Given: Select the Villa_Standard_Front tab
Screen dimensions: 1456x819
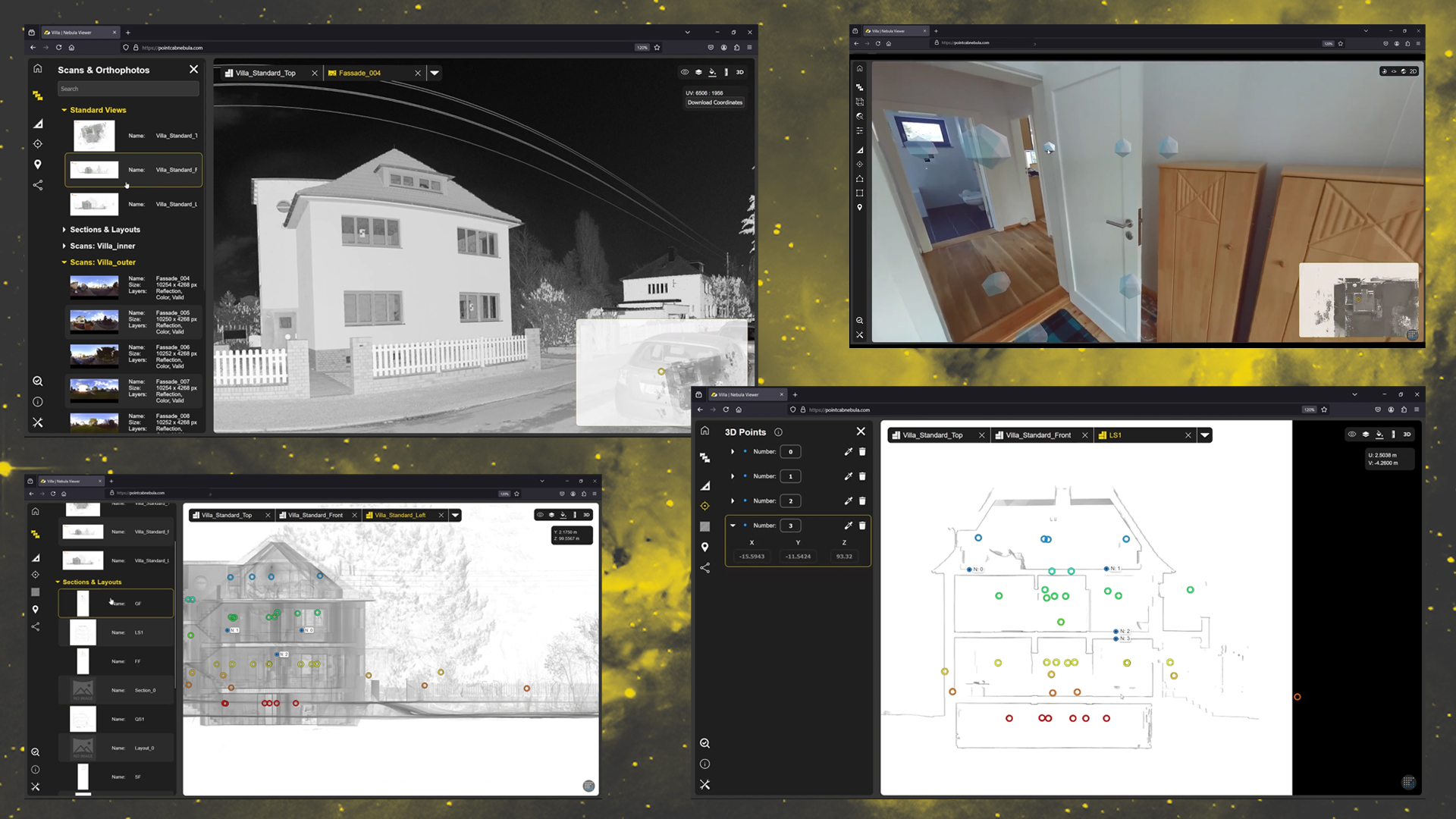Looking at the screenshot, I should 1040,435.
